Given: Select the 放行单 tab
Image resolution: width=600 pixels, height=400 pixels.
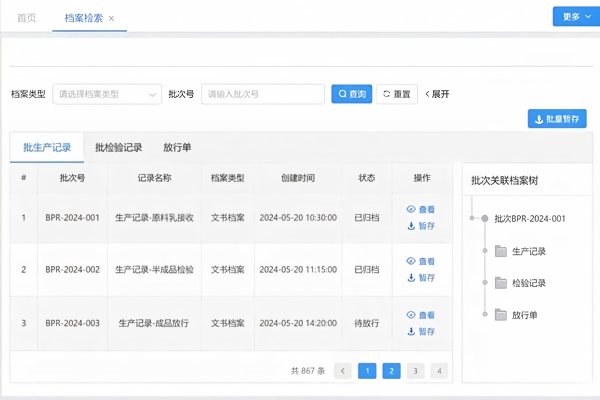Looking at the screenshot, I should coord(177,147).
